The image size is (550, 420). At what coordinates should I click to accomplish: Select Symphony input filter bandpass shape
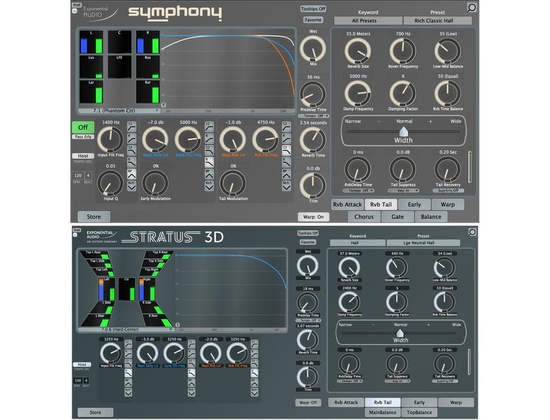pyautogui.click(x=132, y=174)
